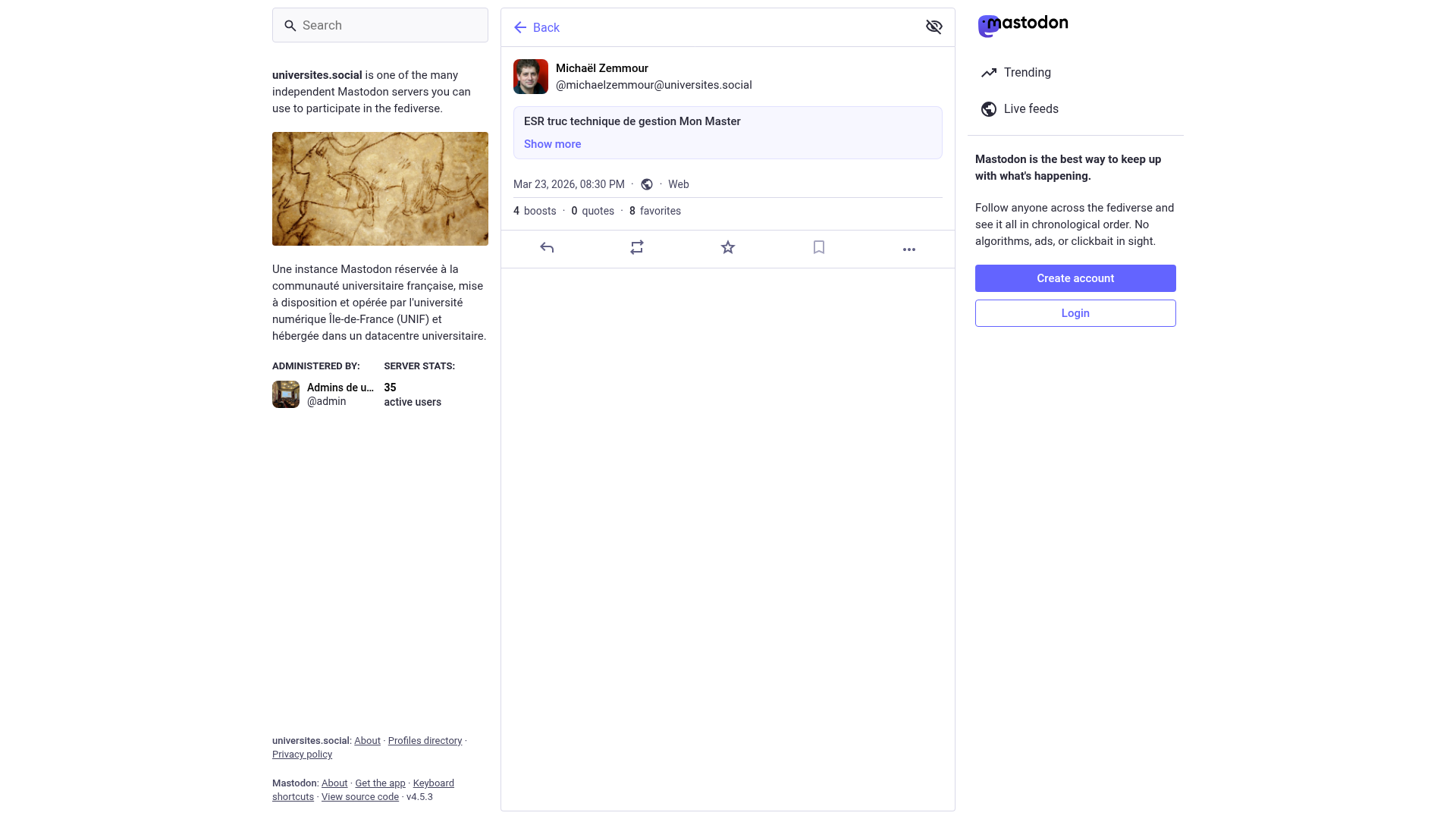Open the Trending section
Screen dimensions: 1456x819
1027,73
